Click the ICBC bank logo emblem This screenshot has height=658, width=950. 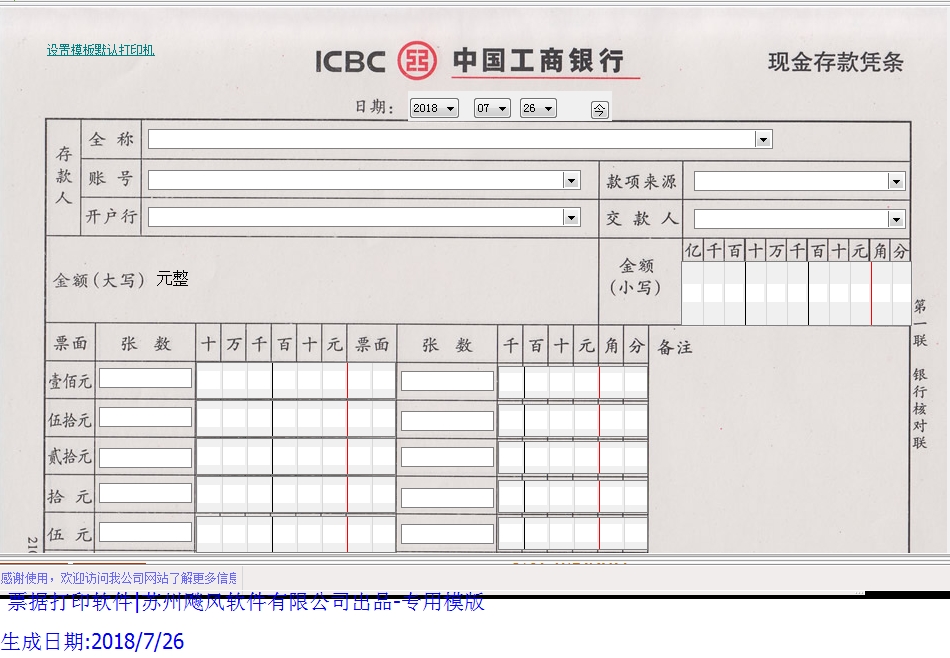click(417, 61)
